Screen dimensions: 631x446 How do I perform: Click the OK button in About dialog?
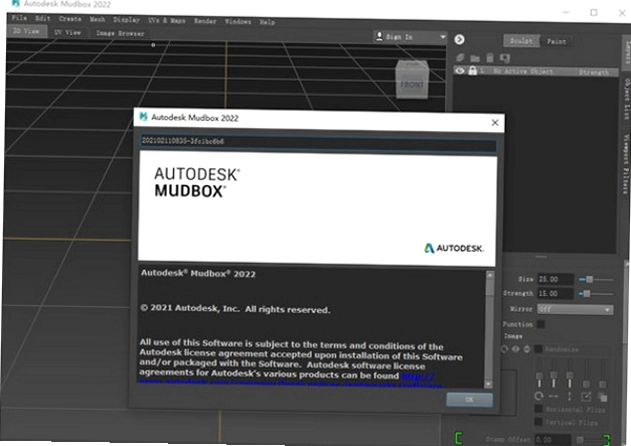pyautogui.click(x=469, y=399)
